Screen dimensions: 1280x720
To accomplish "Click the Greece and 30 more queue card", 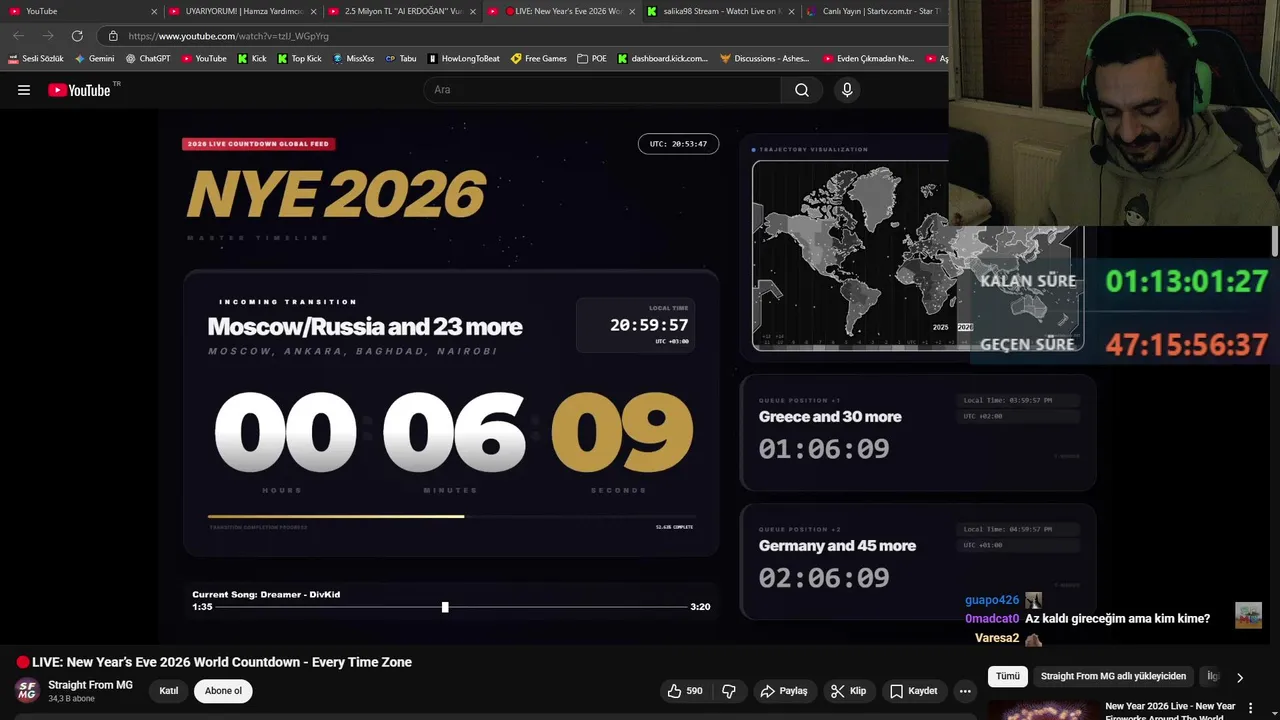I will coord(918,433).
